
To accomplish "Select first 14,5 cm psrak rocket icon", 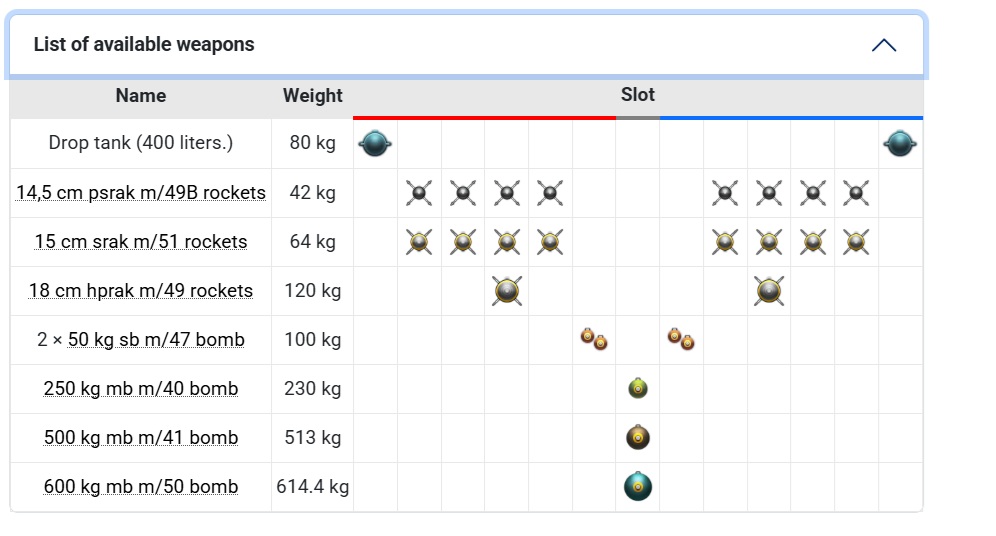I will pyautogui.click(x=419, y=193).
